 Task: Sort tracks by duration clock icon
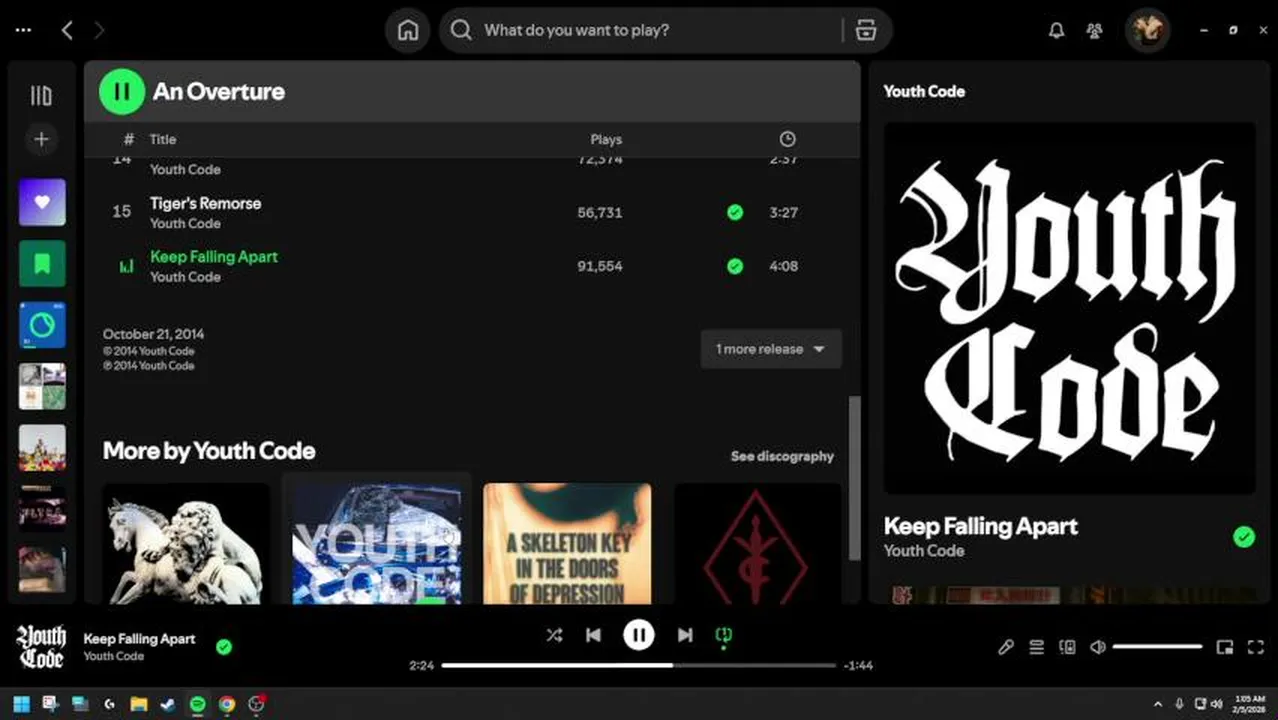pos(788,139)
